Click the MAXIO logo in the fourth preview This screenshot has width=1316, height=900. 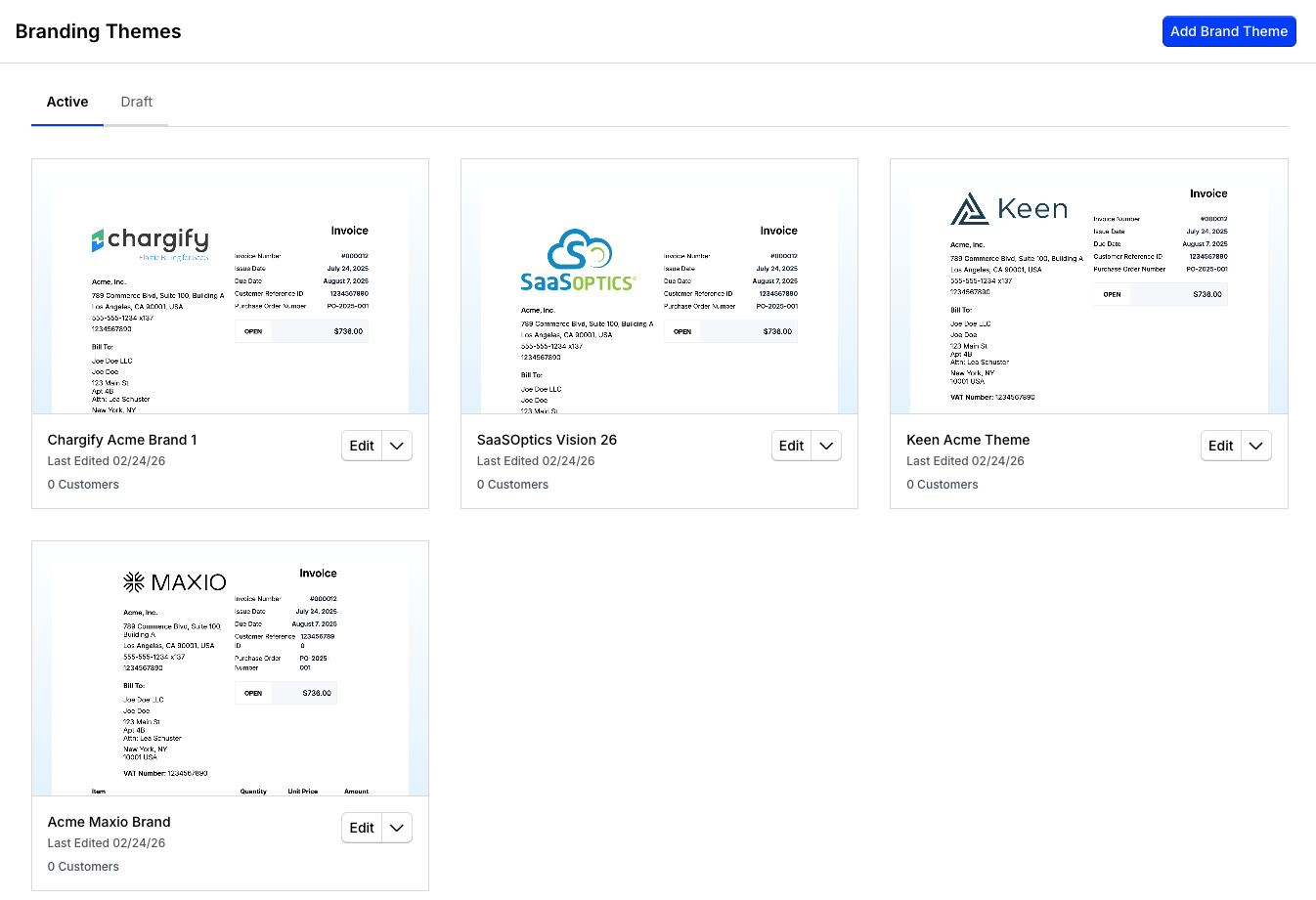[175, 582]
